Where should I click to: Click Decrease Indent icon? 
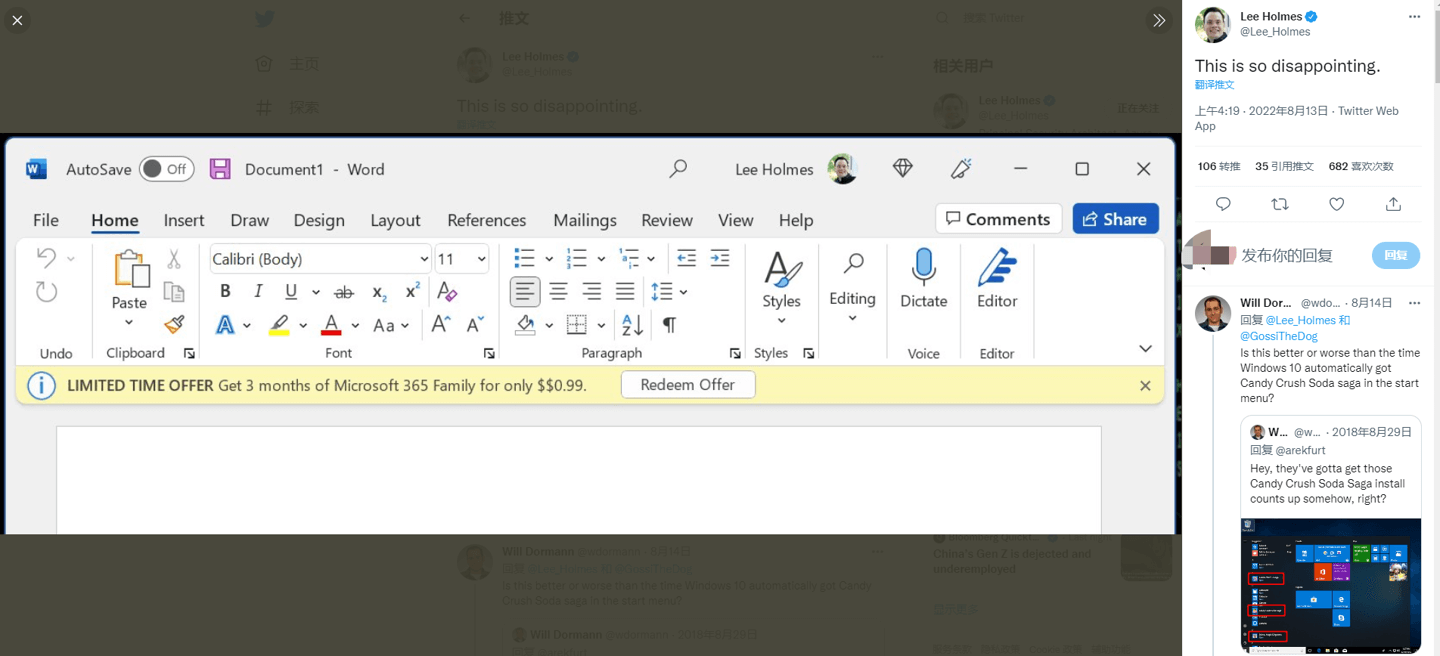pyautogui.click(x=686, y=258)
